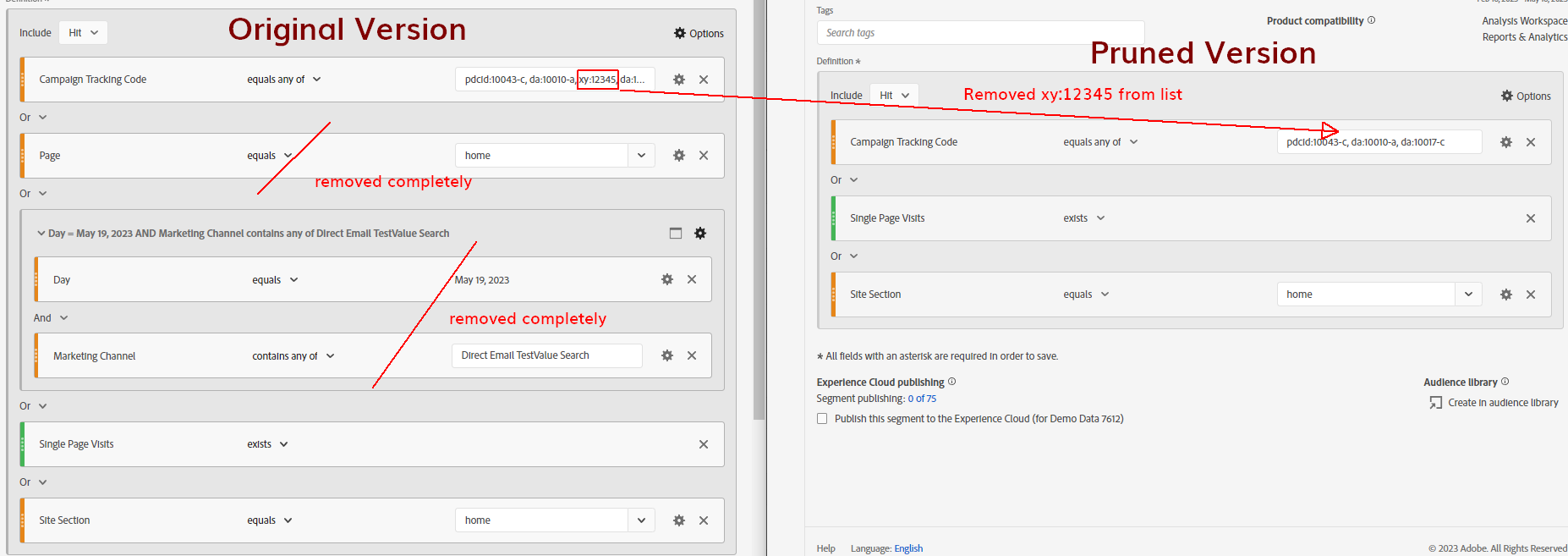
Task: Open the Help link in footer
Action: 825,548
